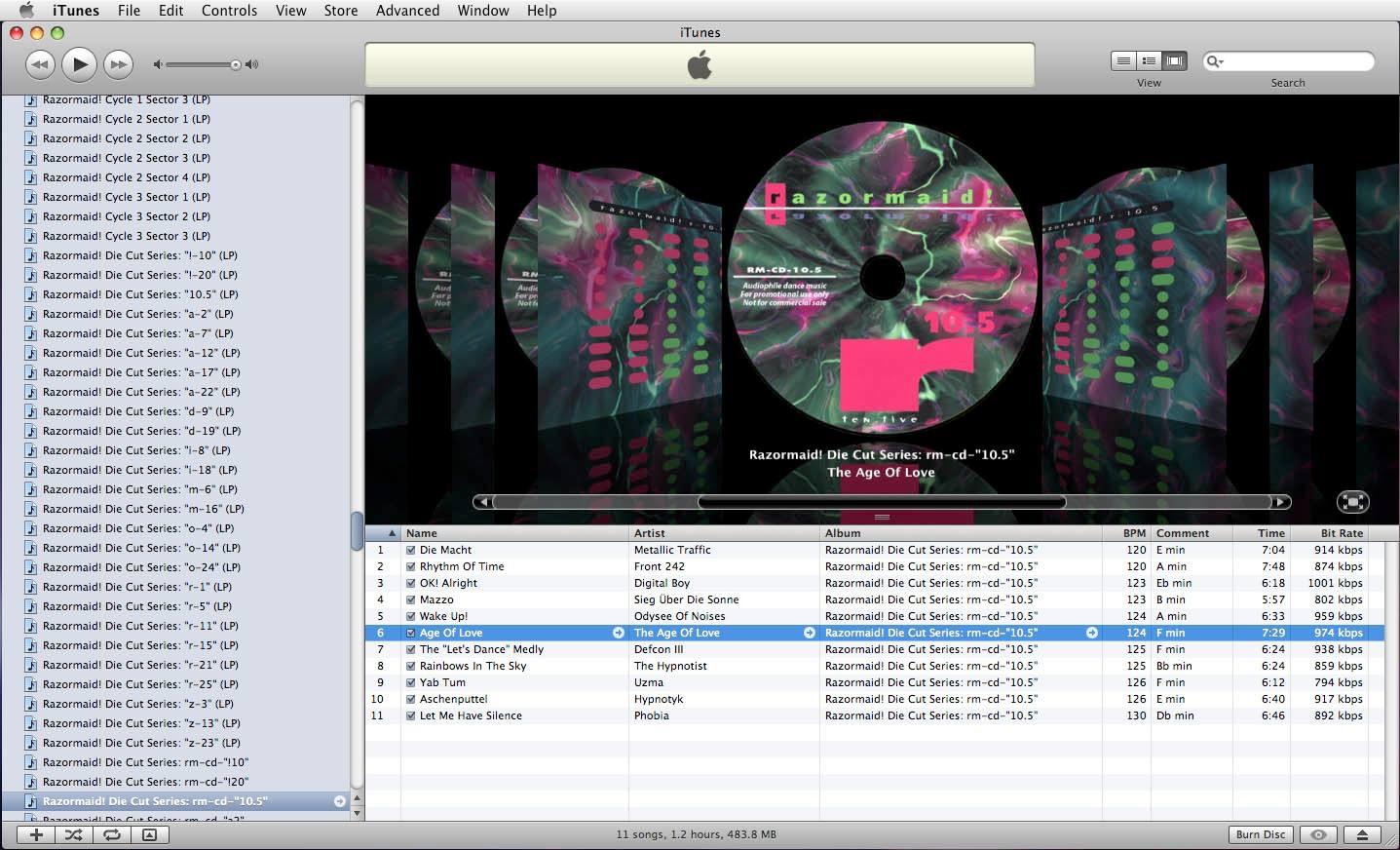This screenshot has height=850, width=1400.
Task: Uncheck the Die Macht song checkbox
Action: coord(411,550)
